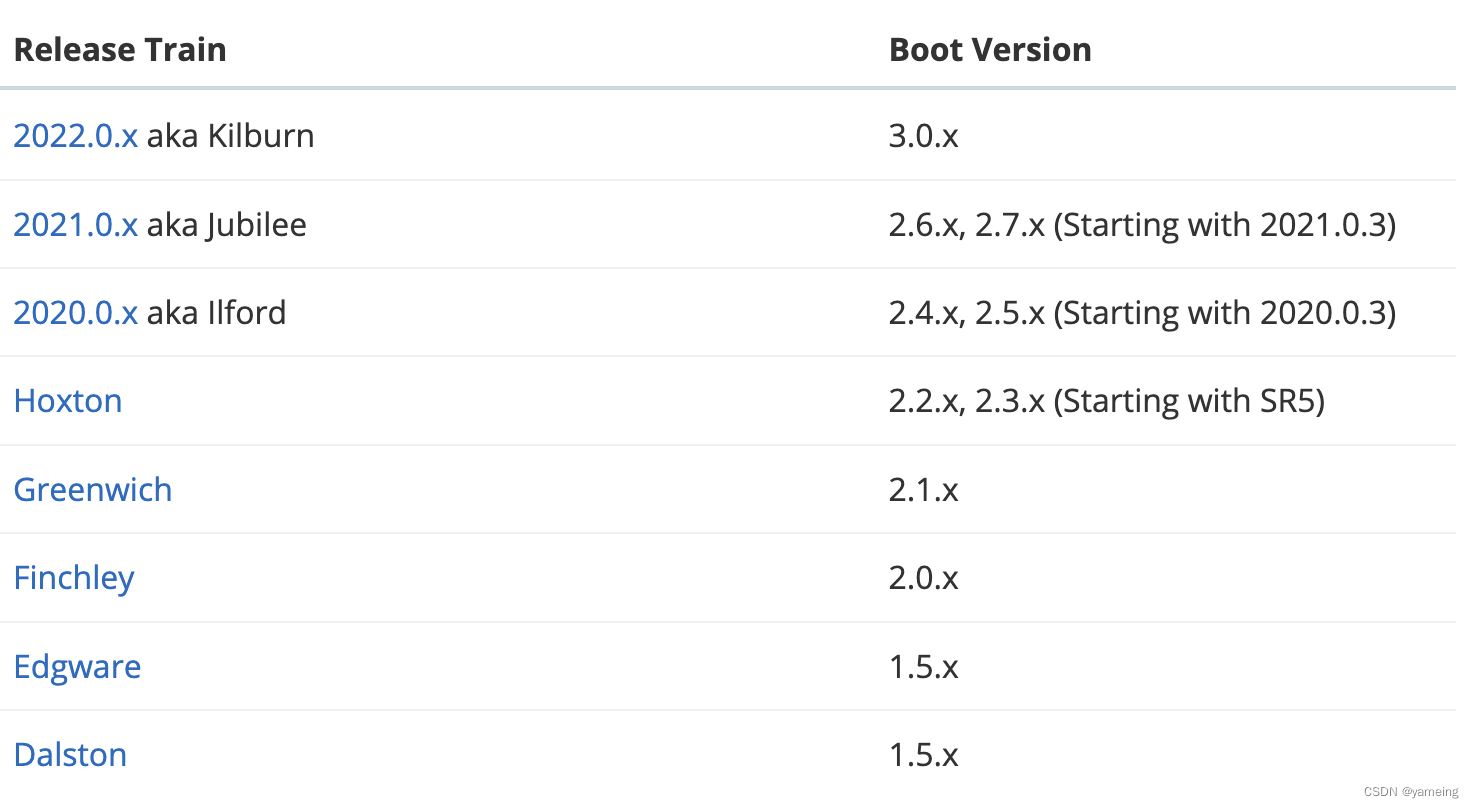Click the 3.0.x boot version cell
This screenshot has width=1474, height=808.
click(x=923, y=136)
